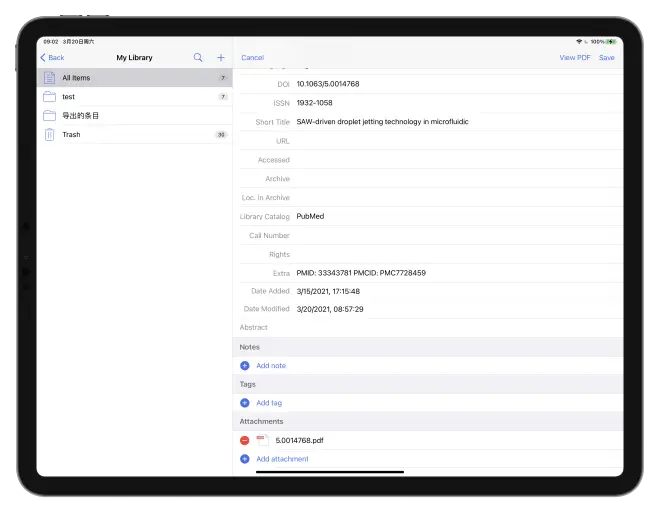Image resolution: width=660 pixels, height=513 pixels.
Task: Click the My Library title
Action: tap(134, 58)
